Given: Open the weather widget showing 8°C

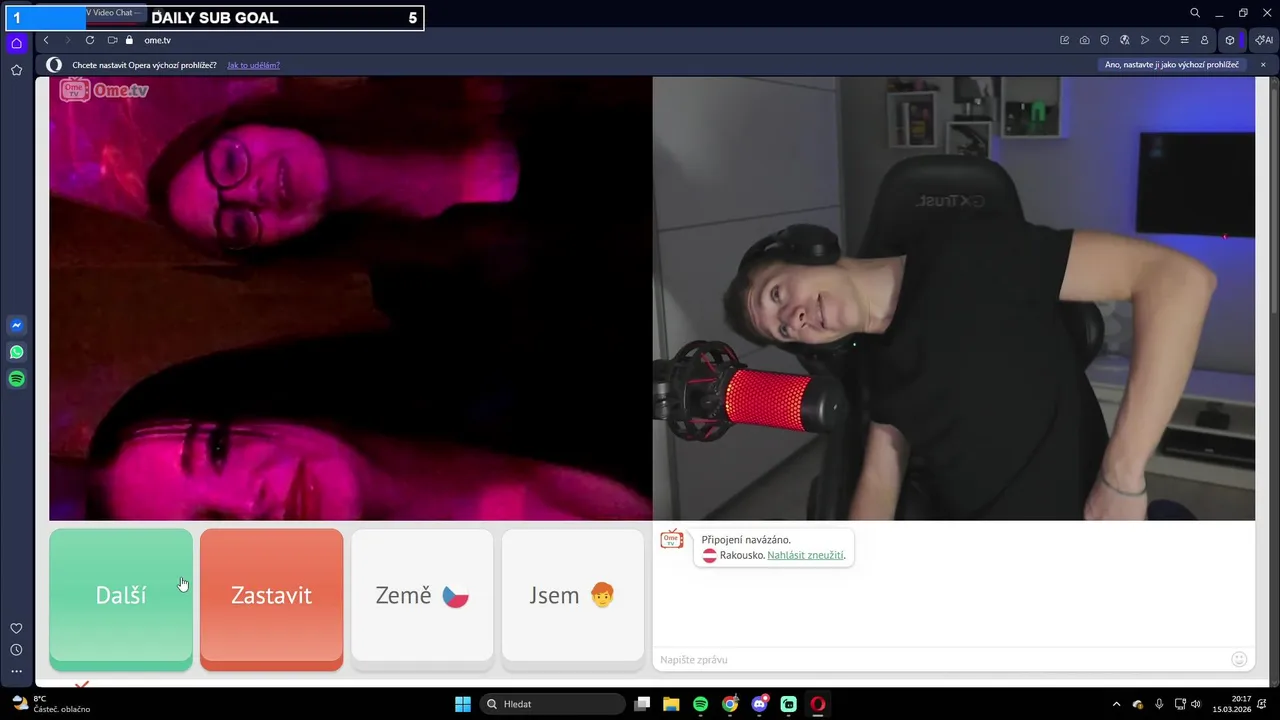Looking at the screenshot, I should 50,704.
